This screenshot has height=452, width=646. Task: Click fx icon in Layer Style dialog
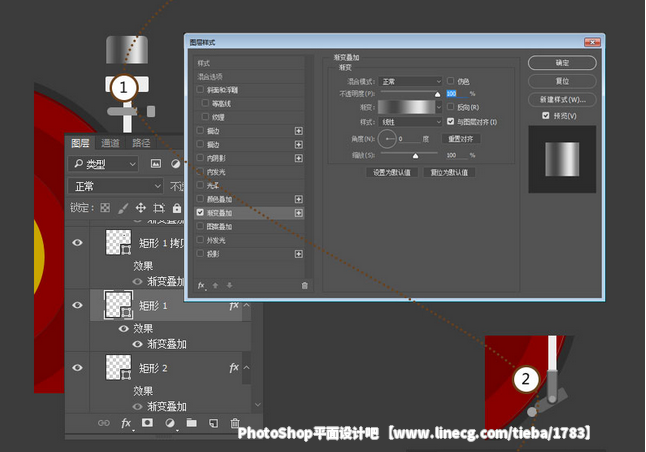201,286
